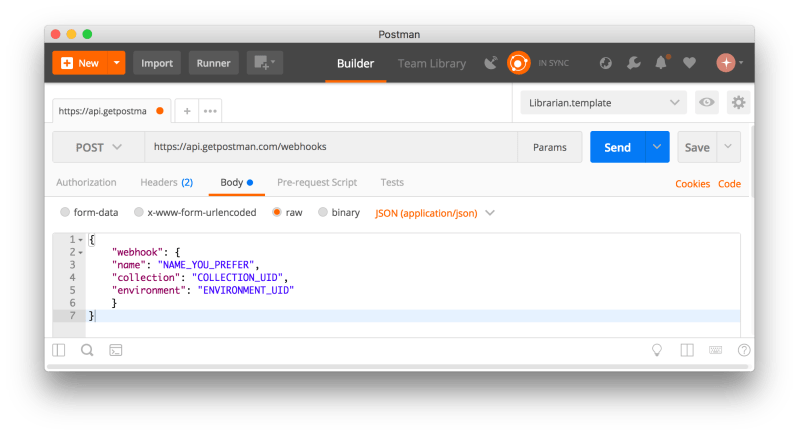Toggle the two-pane view icon

(x=687, y=350)
